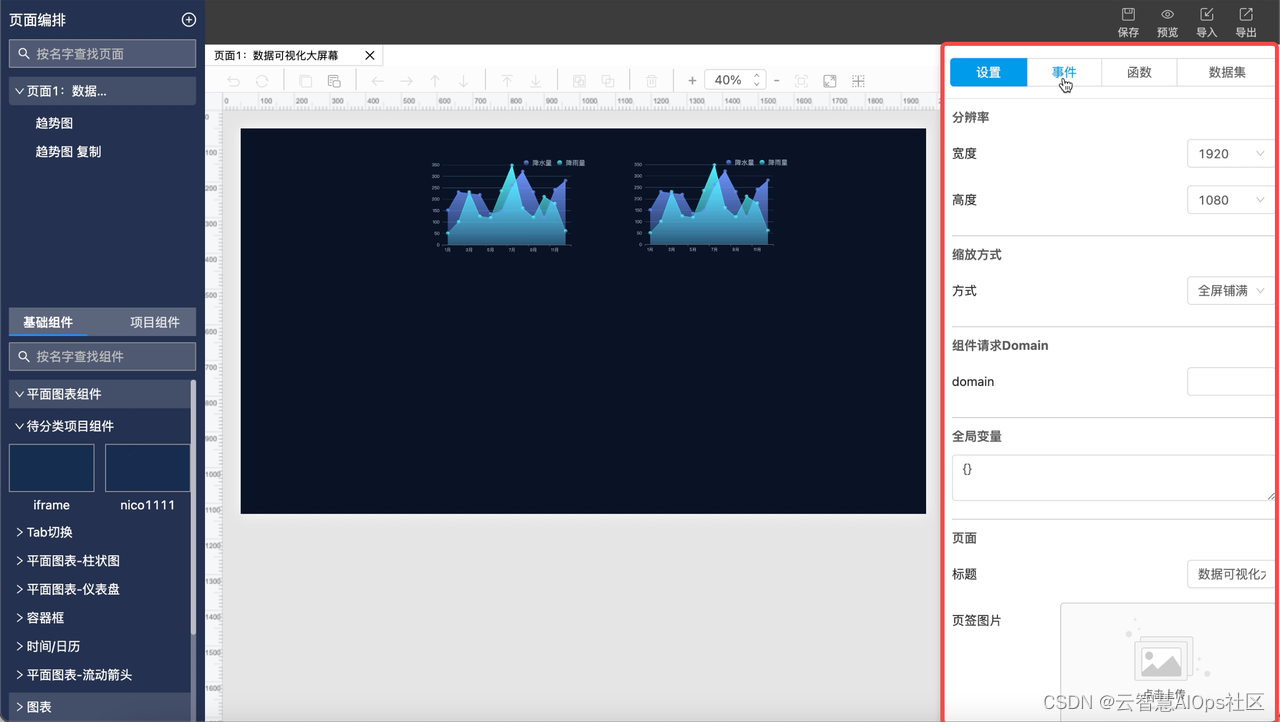Click the redo arrow in toolbar
The image size is (1280, 722).
pos(262,81)
